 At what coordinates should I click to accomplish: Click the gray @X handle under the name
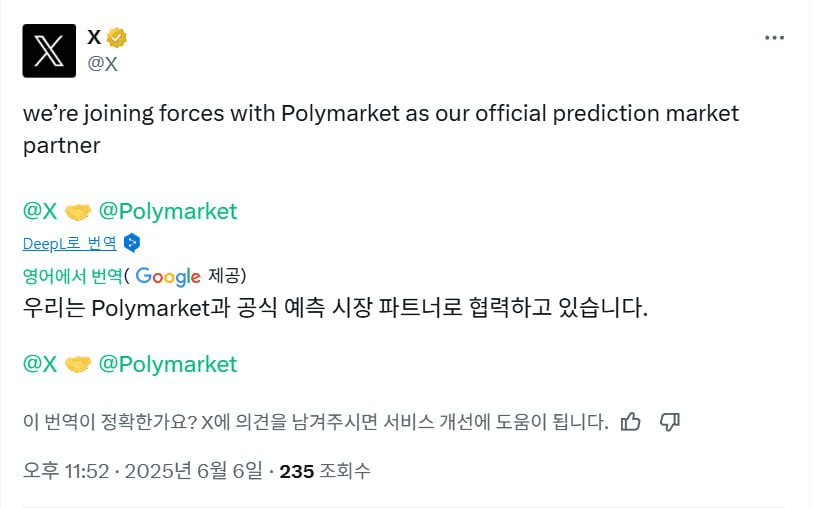click(103, 64)
